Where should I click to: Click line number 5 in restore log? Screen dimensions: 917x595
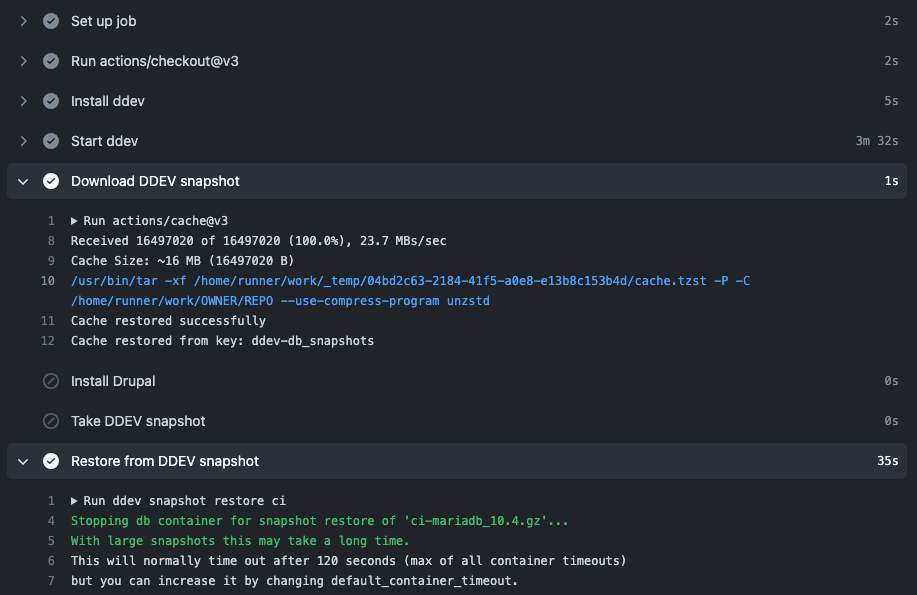click(50, 540)
